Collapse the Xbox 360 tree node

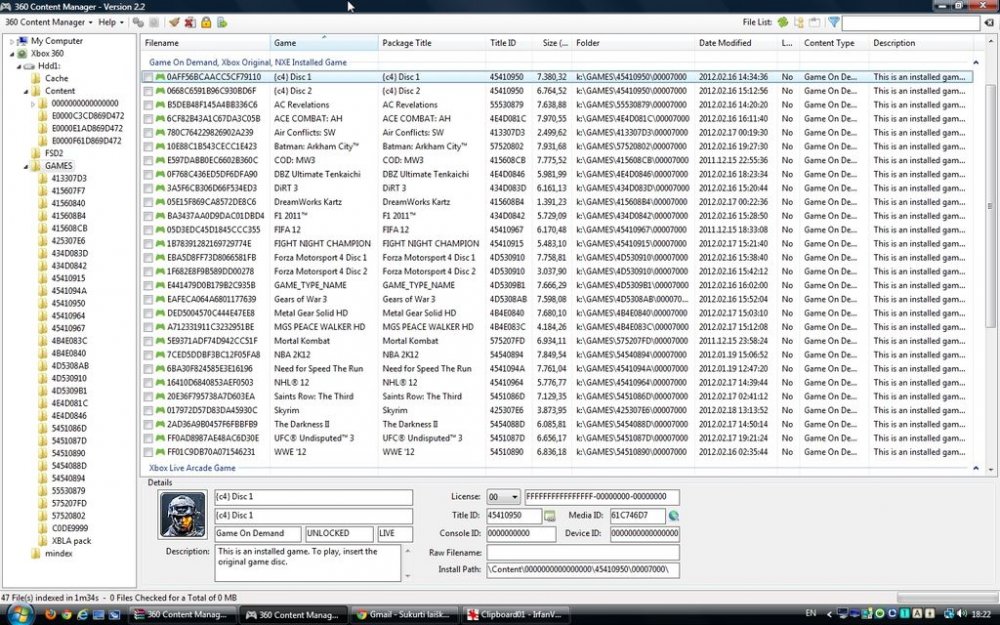coord(12,54)
